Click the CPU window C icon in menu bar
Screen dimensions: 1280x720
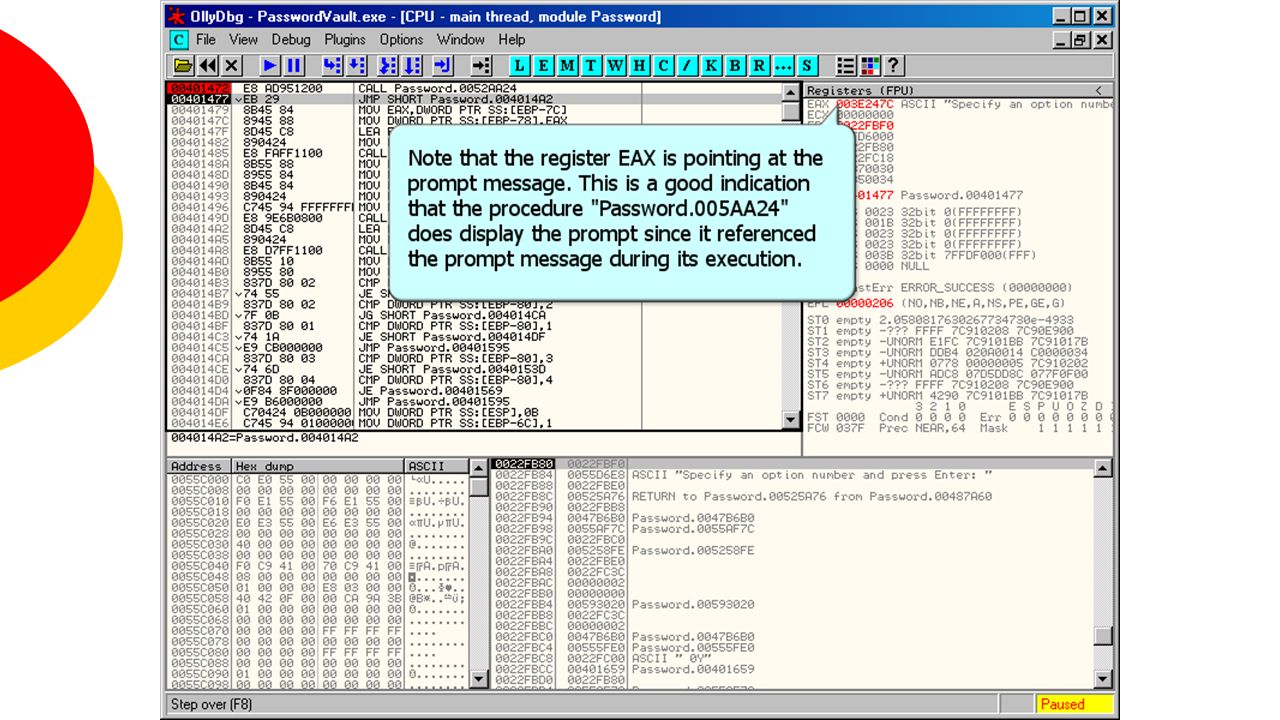179,40
